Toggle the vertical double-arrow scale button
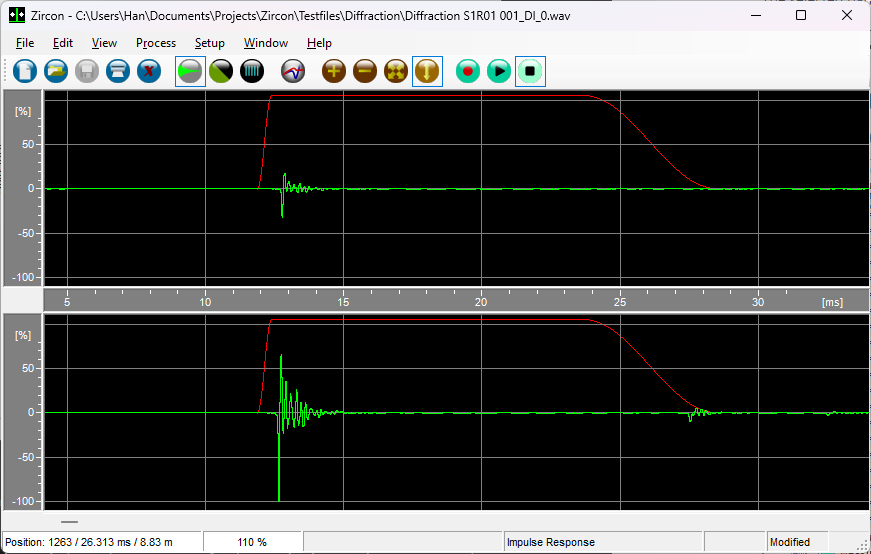The width and height of the screenshot is (871, 554). [x=427, y=71]
